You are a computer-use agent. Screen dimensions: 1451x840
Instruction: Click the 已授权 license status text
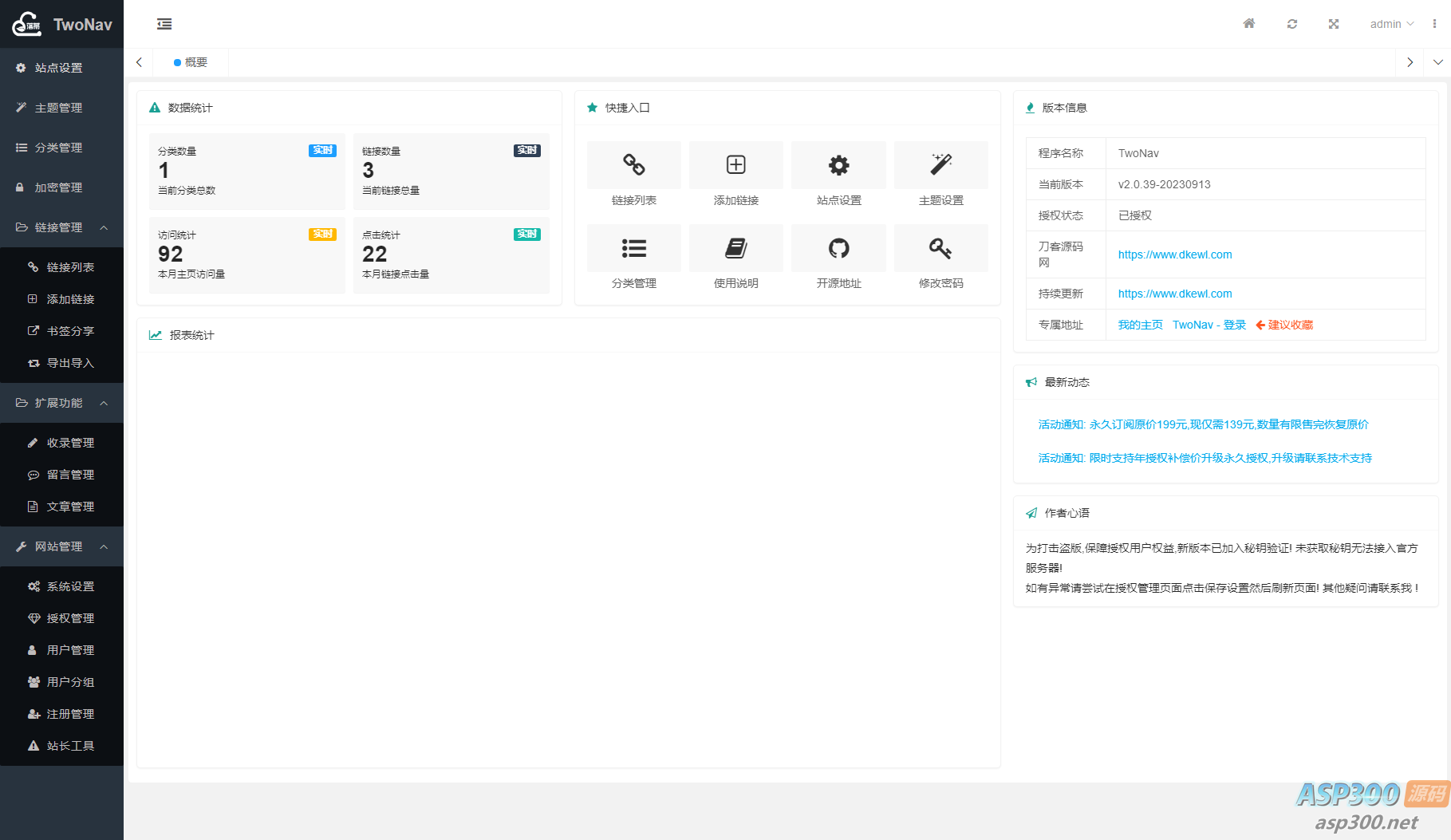(1135, 215)
